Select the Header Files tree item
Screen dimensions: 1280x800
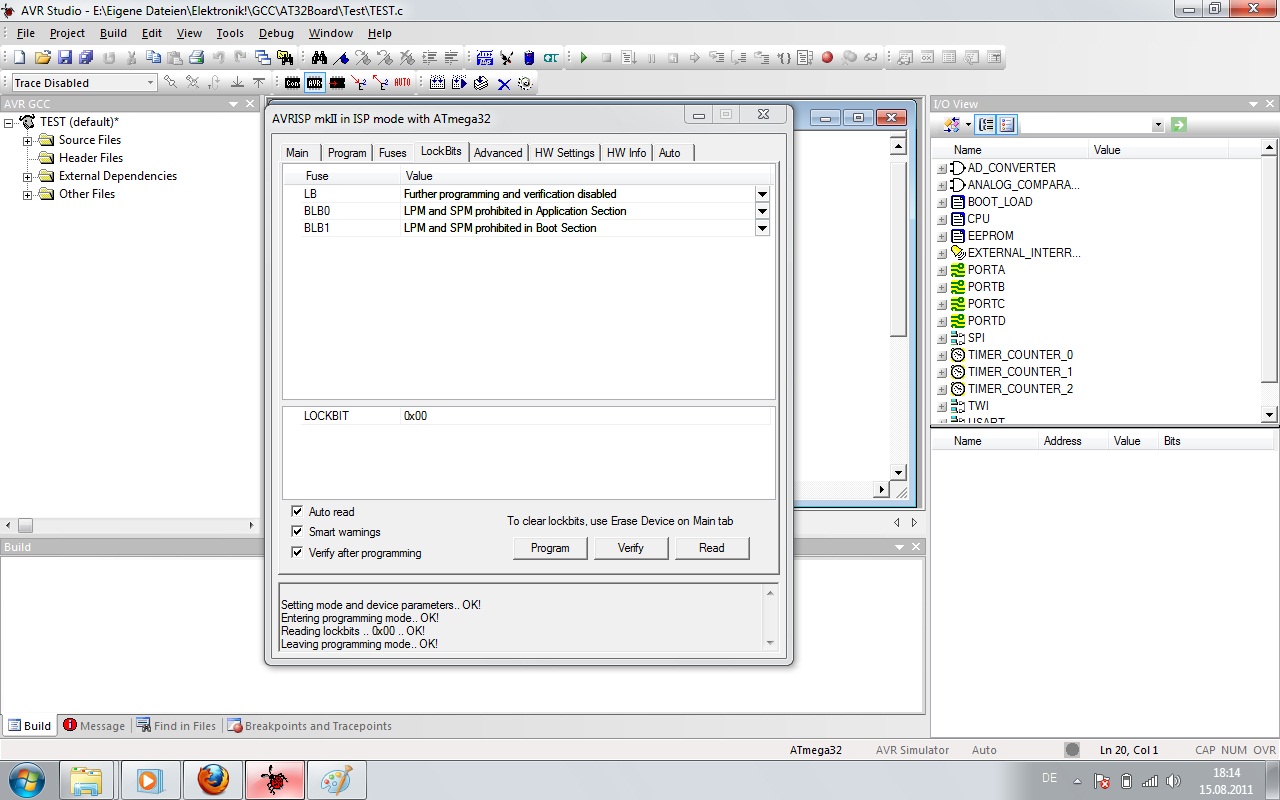[91, 158]
